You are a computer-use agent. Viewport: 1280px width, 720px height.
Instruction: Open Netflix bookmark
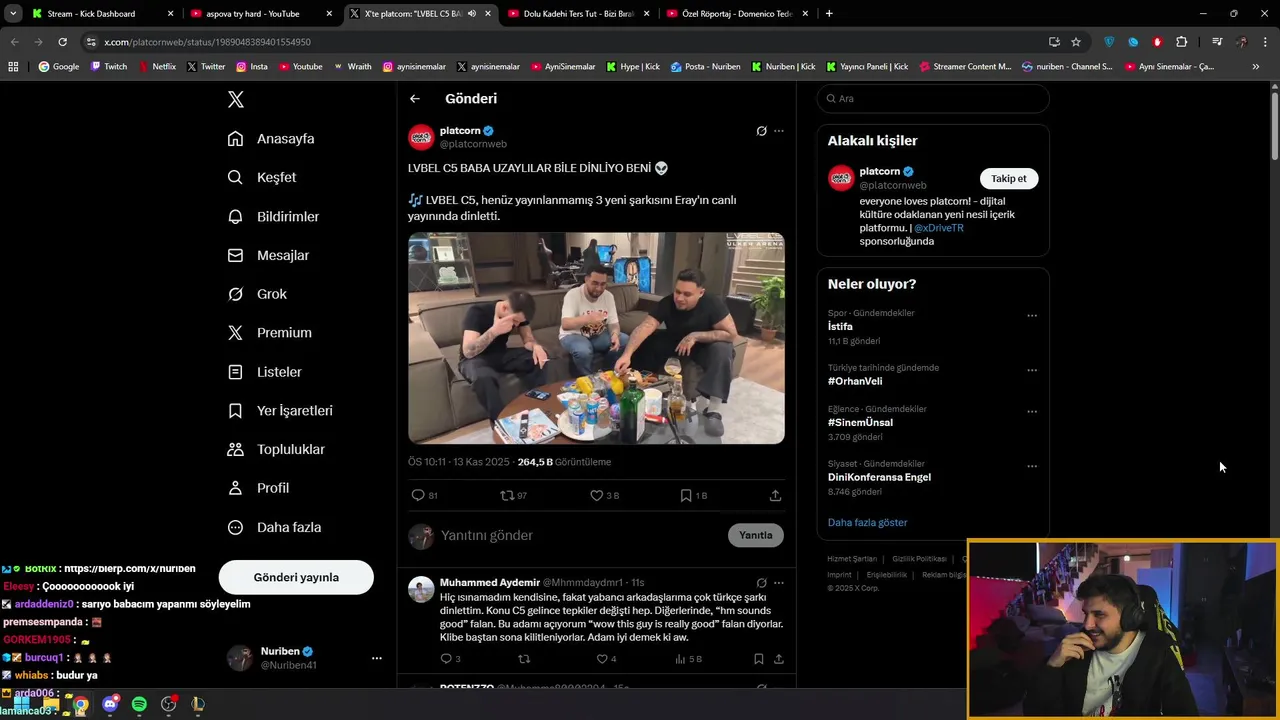pos(157,67)
